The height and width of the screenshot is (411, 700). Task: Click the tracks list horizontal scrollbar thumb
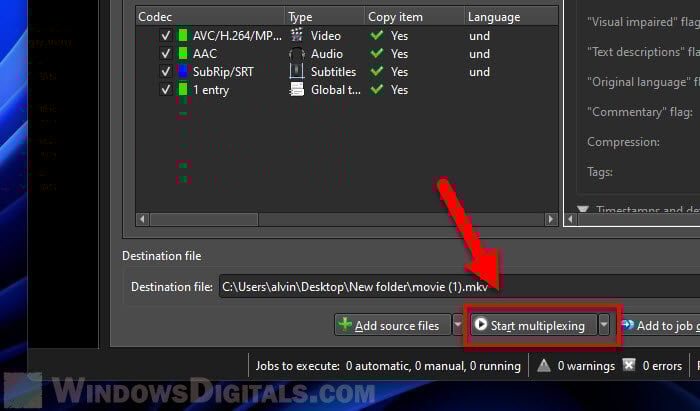(x=204, y=219)
